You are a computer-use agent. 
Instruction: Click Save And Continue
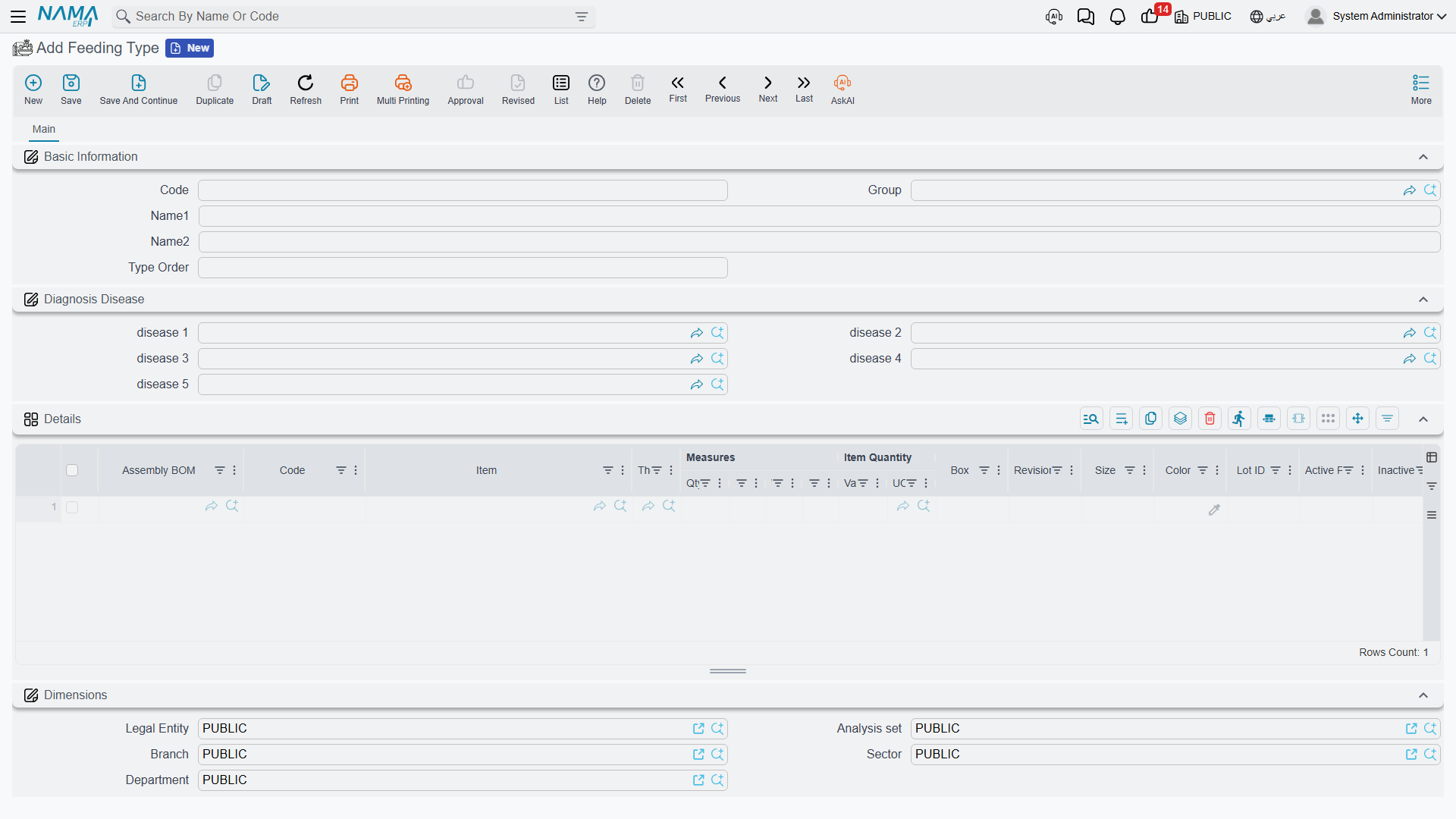tap(139, 89)
